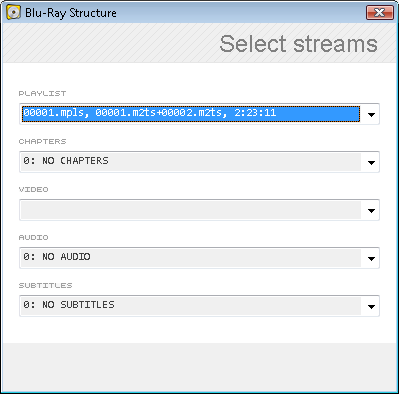Click the '0: NO AUDIO' combo box

click(x=199, y=258)
